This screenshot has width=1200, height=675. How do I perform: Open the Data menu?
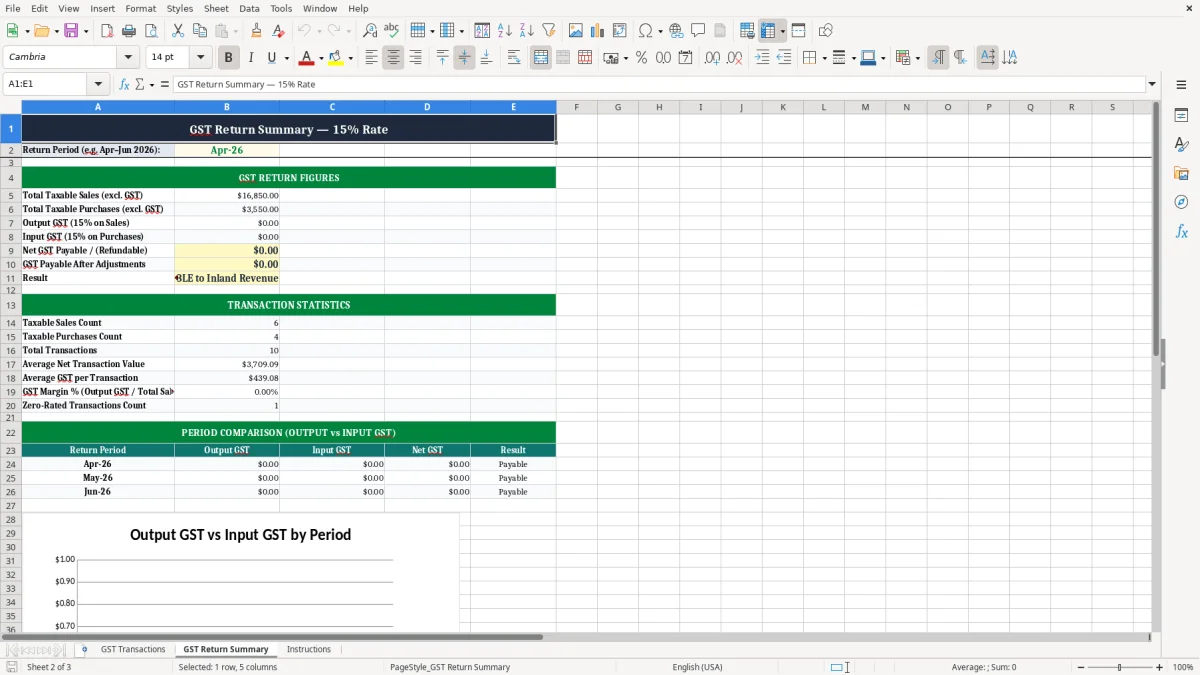[x=249, y=8]
